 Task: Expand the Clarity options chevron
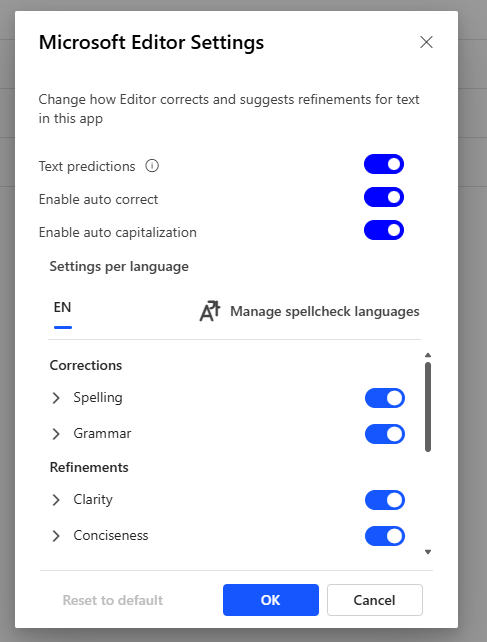[x=56, y=500]
